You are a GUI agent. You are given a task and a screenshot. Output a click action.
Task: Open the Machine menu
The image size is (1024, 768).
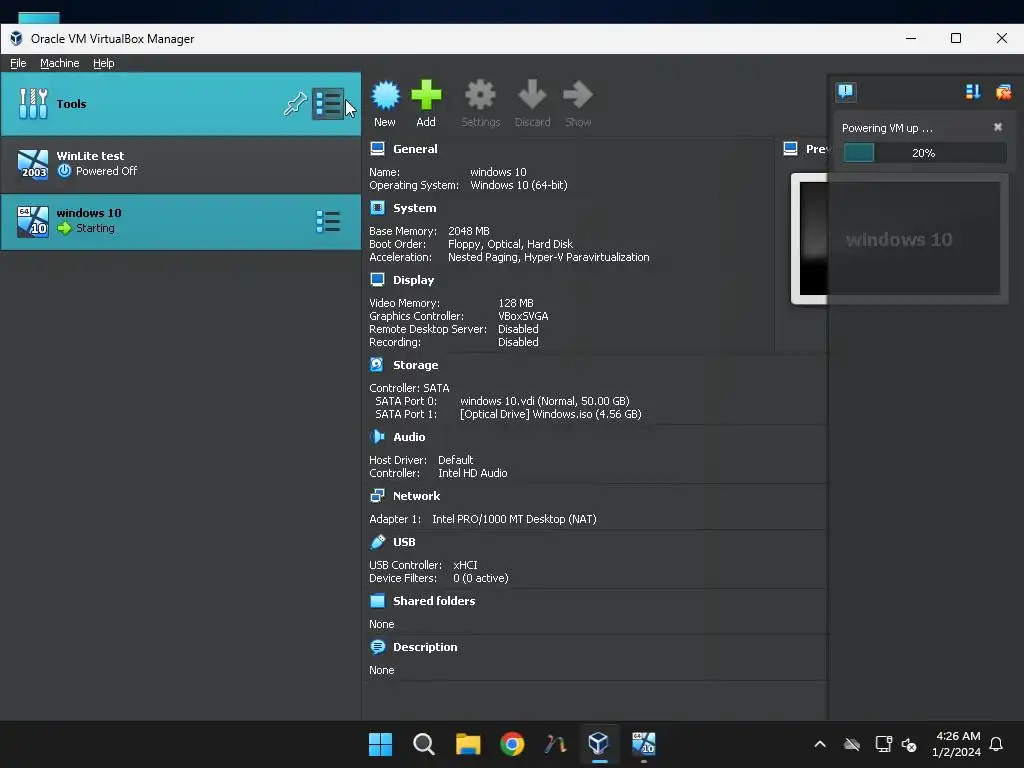point(59,63)
